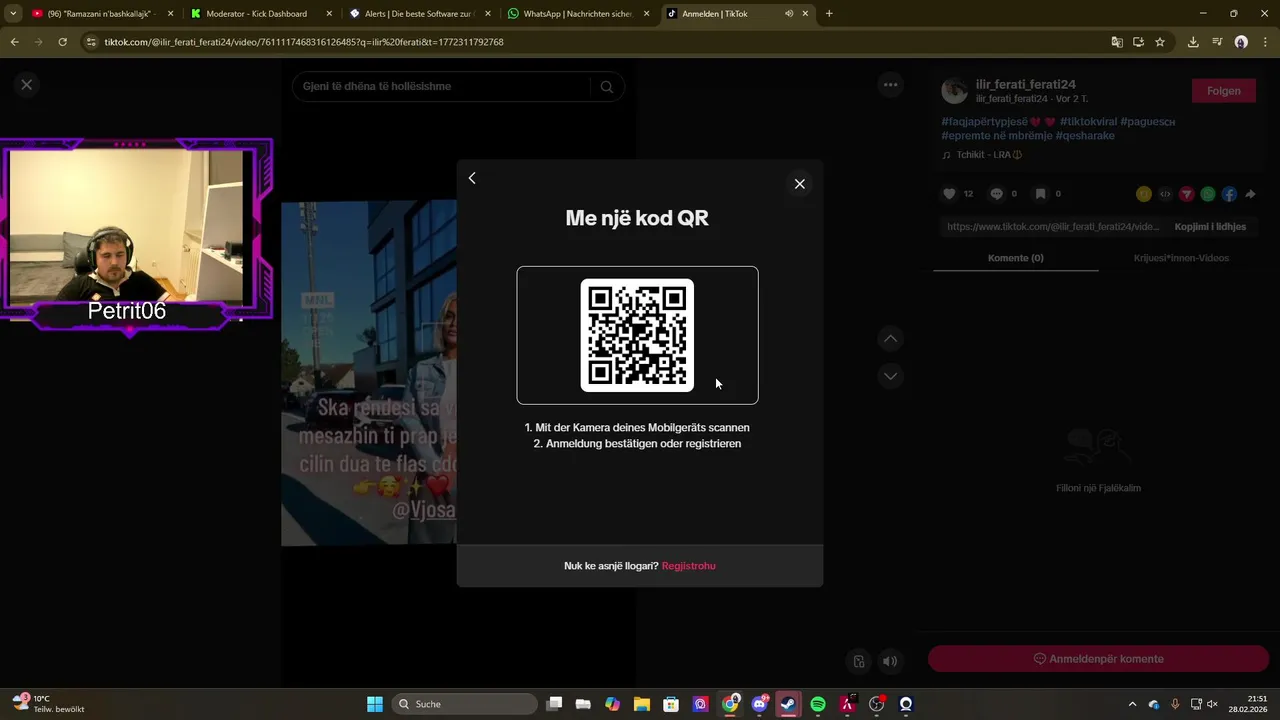Image resolution: width=1280 pixels, height=720 pixels.
Task: Go back in the login dialog
Action: point(472,178)
